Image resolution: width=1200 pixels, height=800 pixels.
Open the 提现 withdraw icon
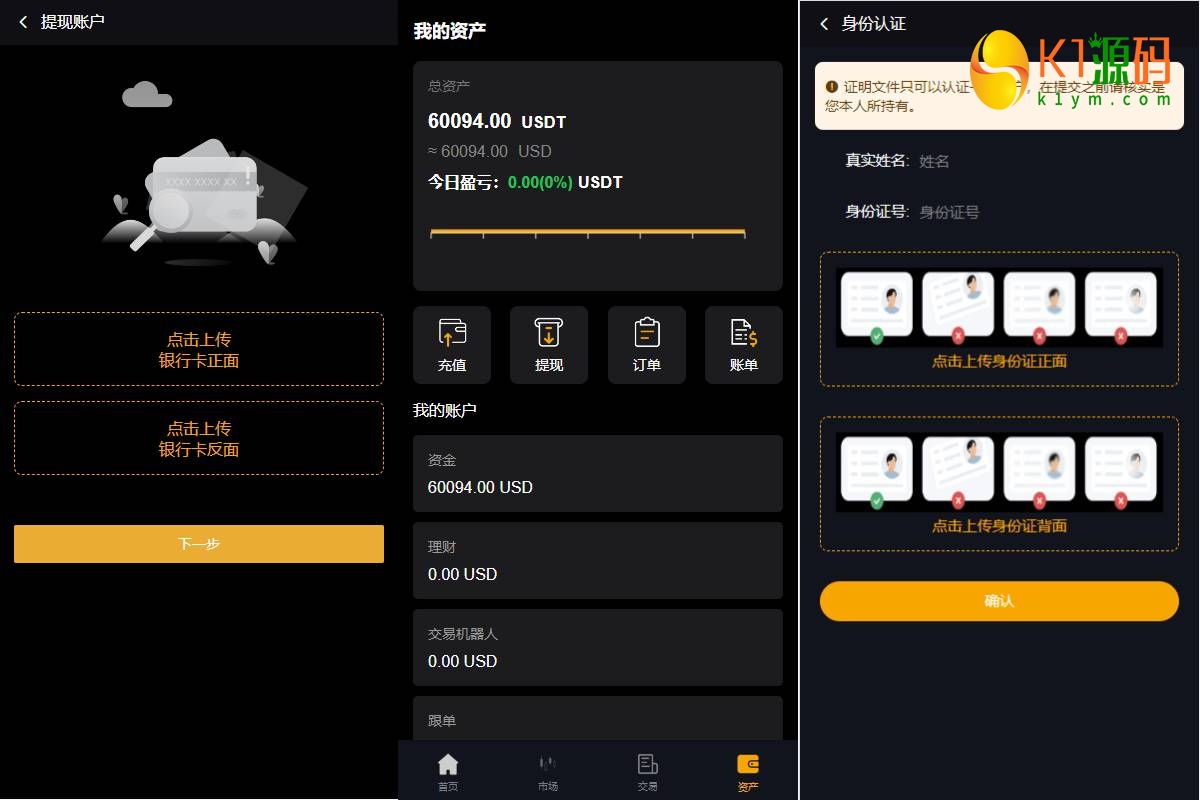[549, 345]
